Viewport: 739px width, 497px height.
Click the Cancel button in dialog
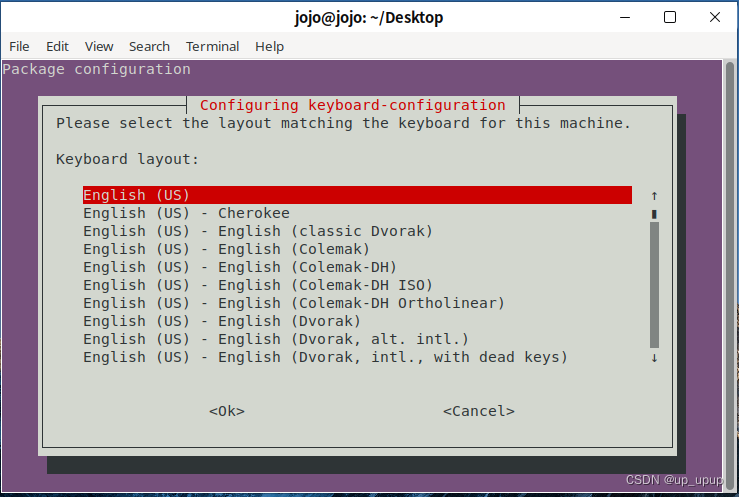point(479,411)
